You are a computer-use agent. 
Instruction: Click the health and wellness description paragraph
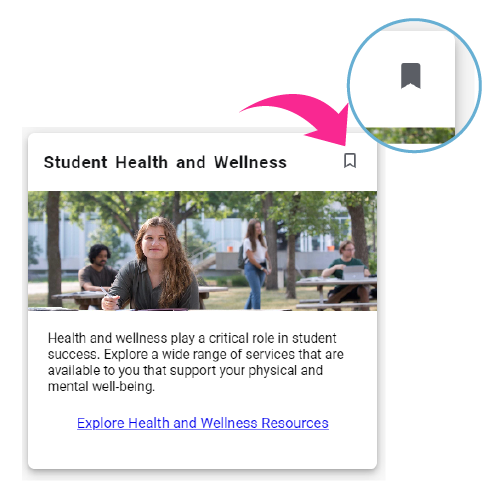(x=196, y=362)
